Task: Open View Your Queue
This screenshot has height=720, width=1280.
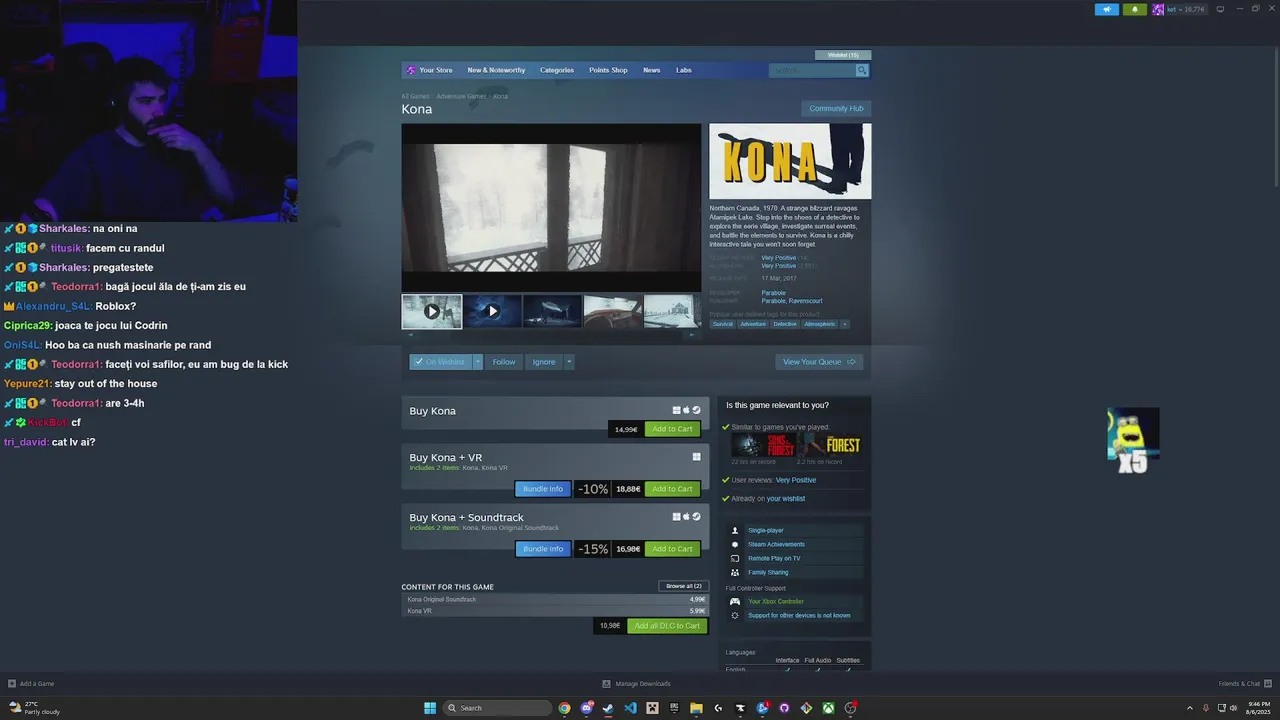Action: click(x=819, y=362)
